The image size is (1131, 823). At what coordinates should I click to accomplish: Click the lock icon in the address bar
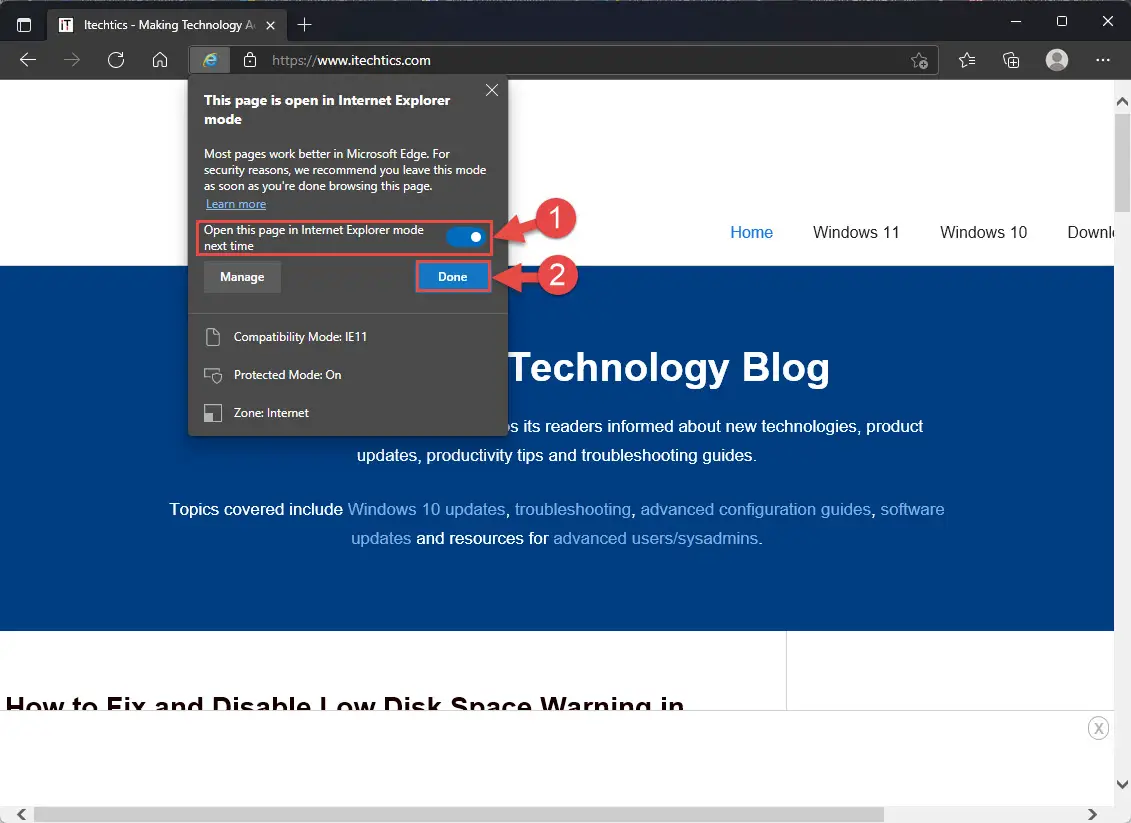[x=249, y=59]
